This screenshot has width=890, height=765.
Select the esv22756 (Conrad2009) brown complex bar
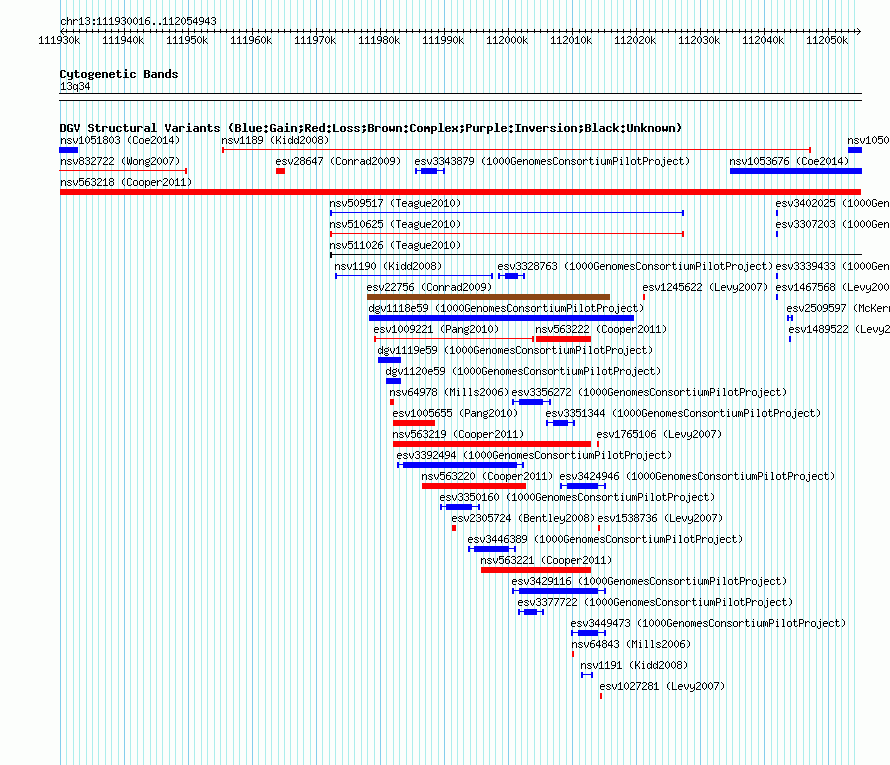coord(488,297)
